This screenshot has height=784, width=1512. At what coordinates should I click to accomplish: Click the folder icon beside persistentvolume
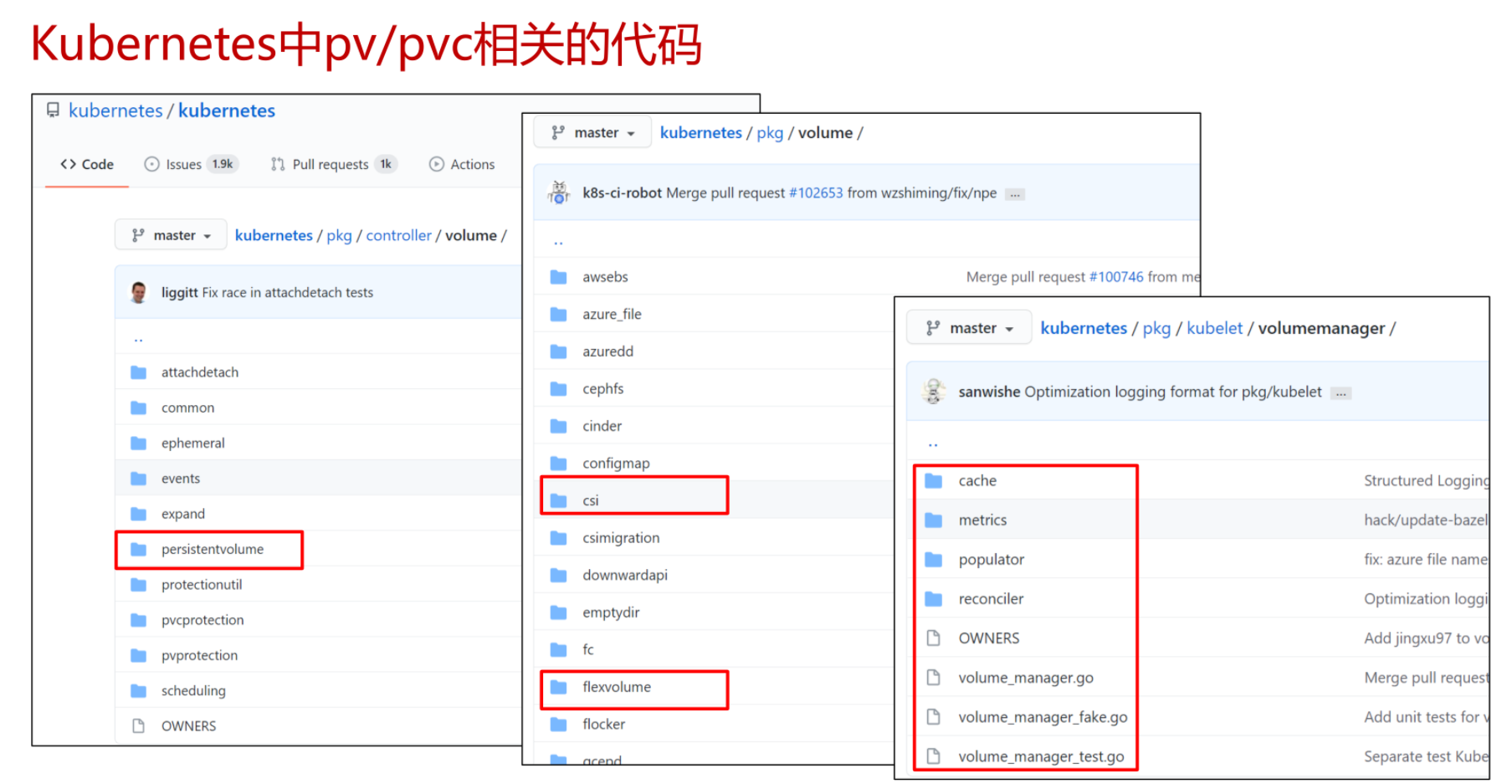click(139, 550)
